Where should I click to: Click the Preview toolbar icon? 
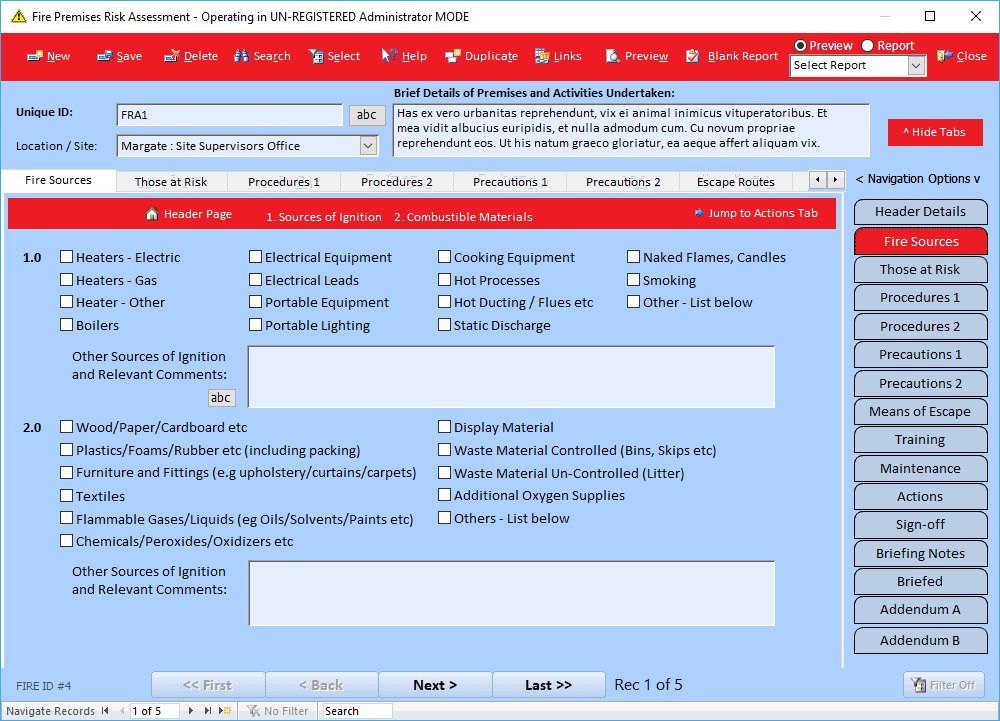612,56
